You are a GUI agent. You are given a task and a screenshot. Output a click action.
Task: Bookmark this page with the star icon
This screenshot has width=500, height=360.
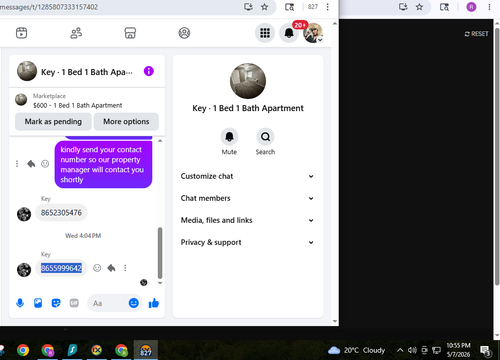point(264,7)
